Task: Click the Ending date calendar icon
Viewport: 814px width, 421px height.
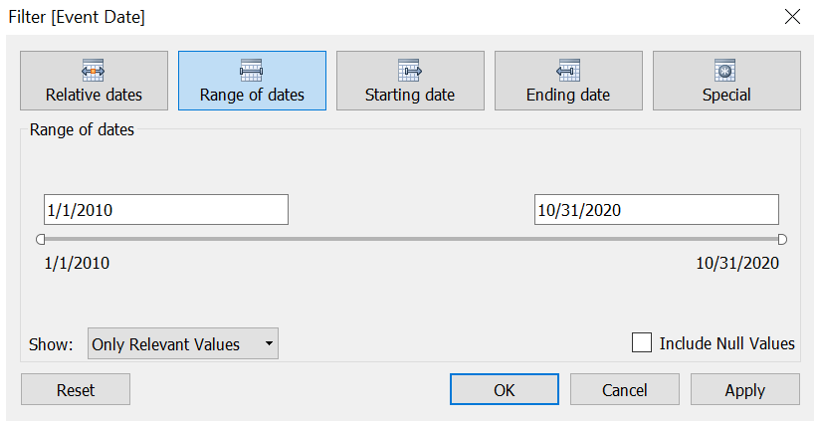Action: coord(568,70)
